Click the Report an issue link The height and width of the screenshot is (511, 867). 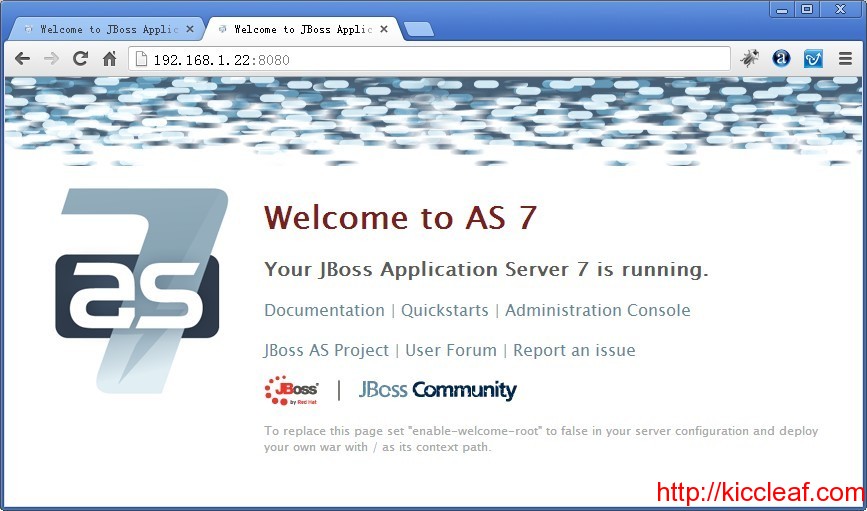pos(574,351)
